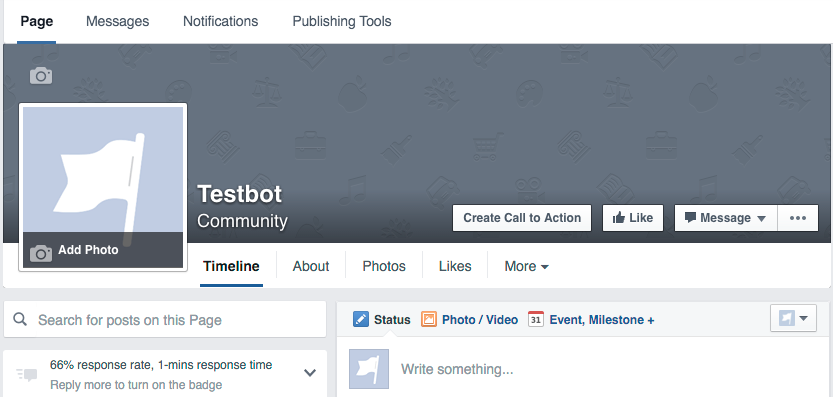Open the About section tab
Viewport: 833px width, 397px height.
[x=311, y=266]
